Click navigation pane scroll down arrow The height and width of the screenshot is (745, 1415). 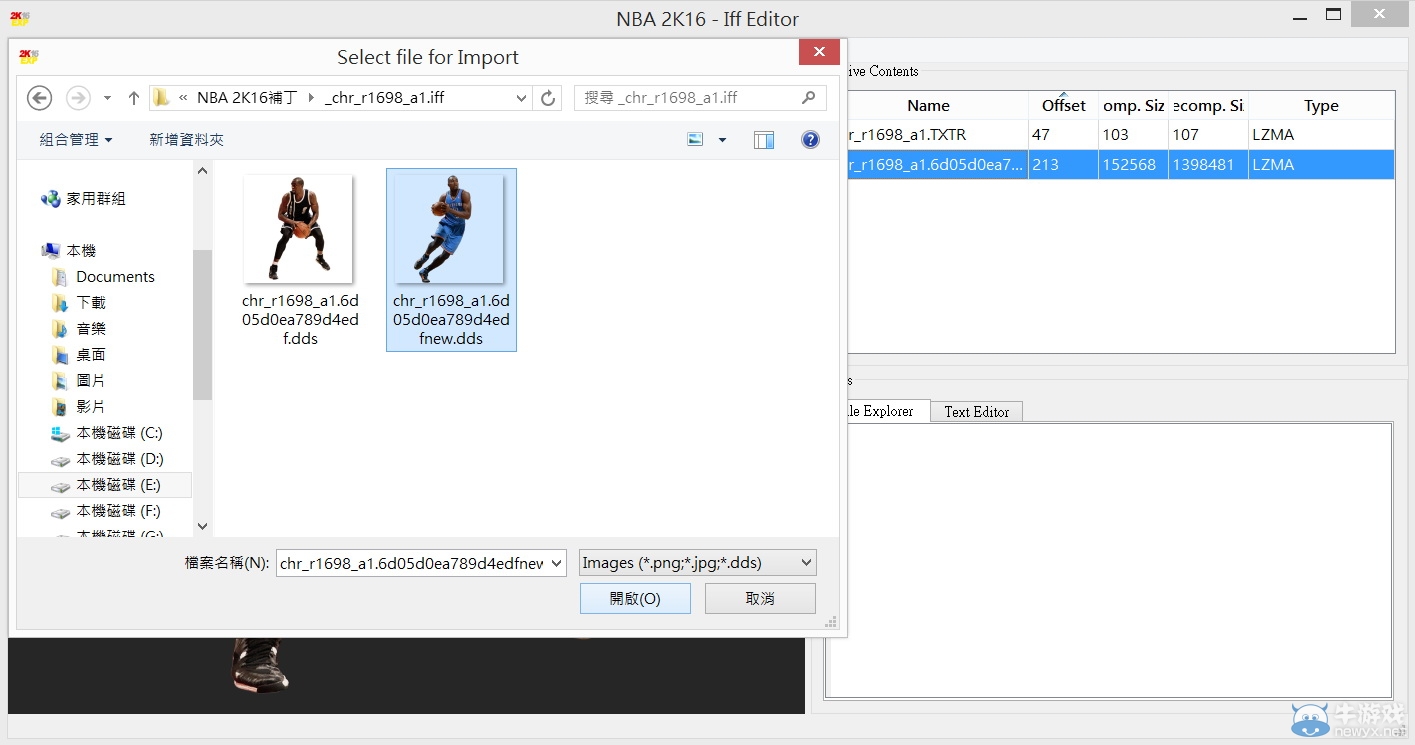click(x=202, y=526)
